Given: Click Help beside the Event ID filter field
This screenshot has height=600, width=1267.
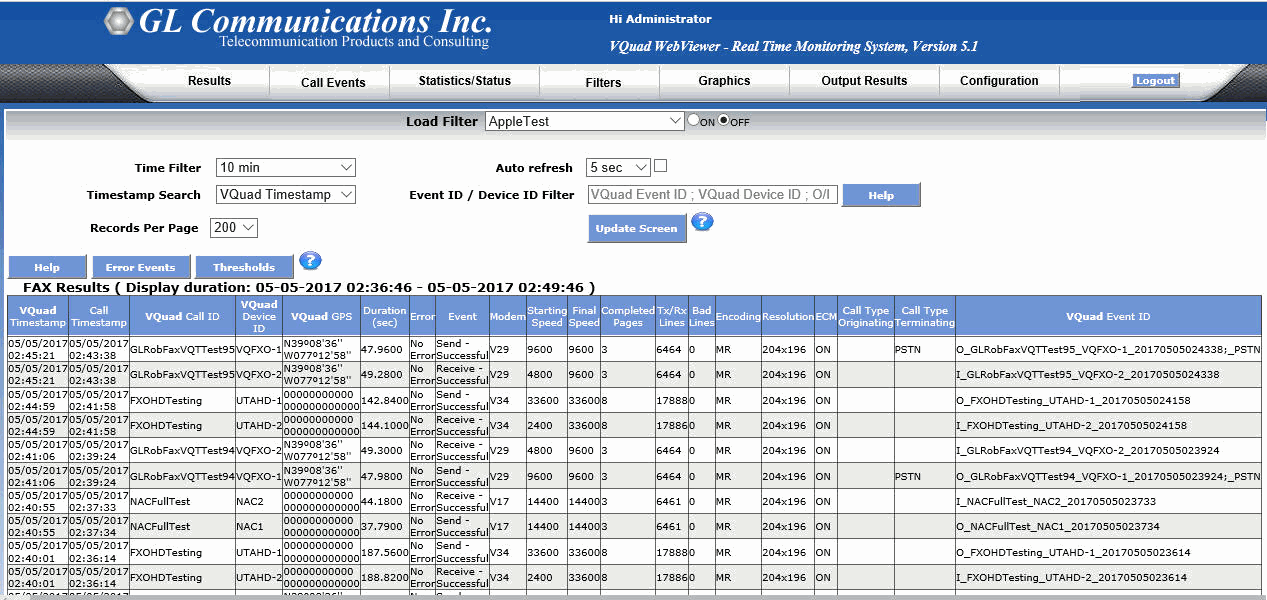Looking at the screenshot, I should click(x=881, y=195).
